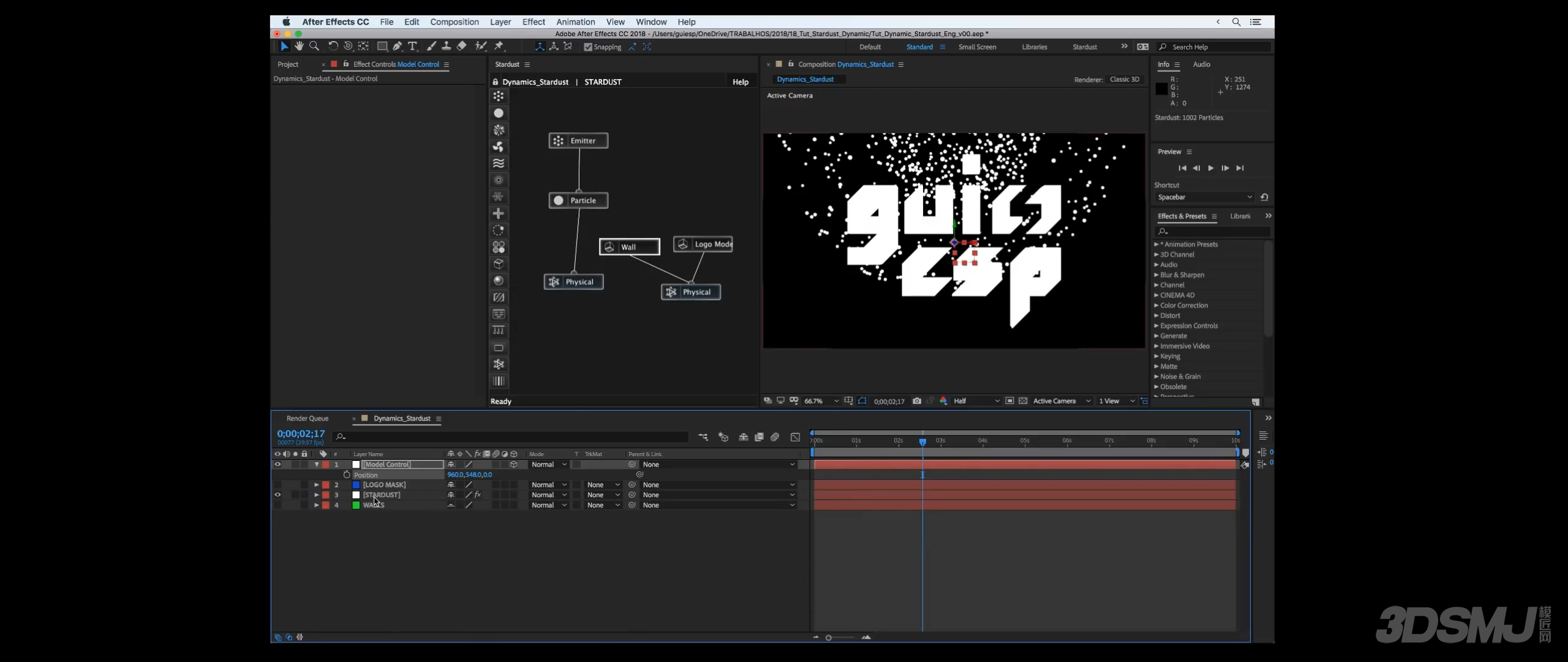Image resolution: width=1568 pixels, height=662 pixels.
Task: Select the Clone Stamp tool
Action: tap(447, 47)
